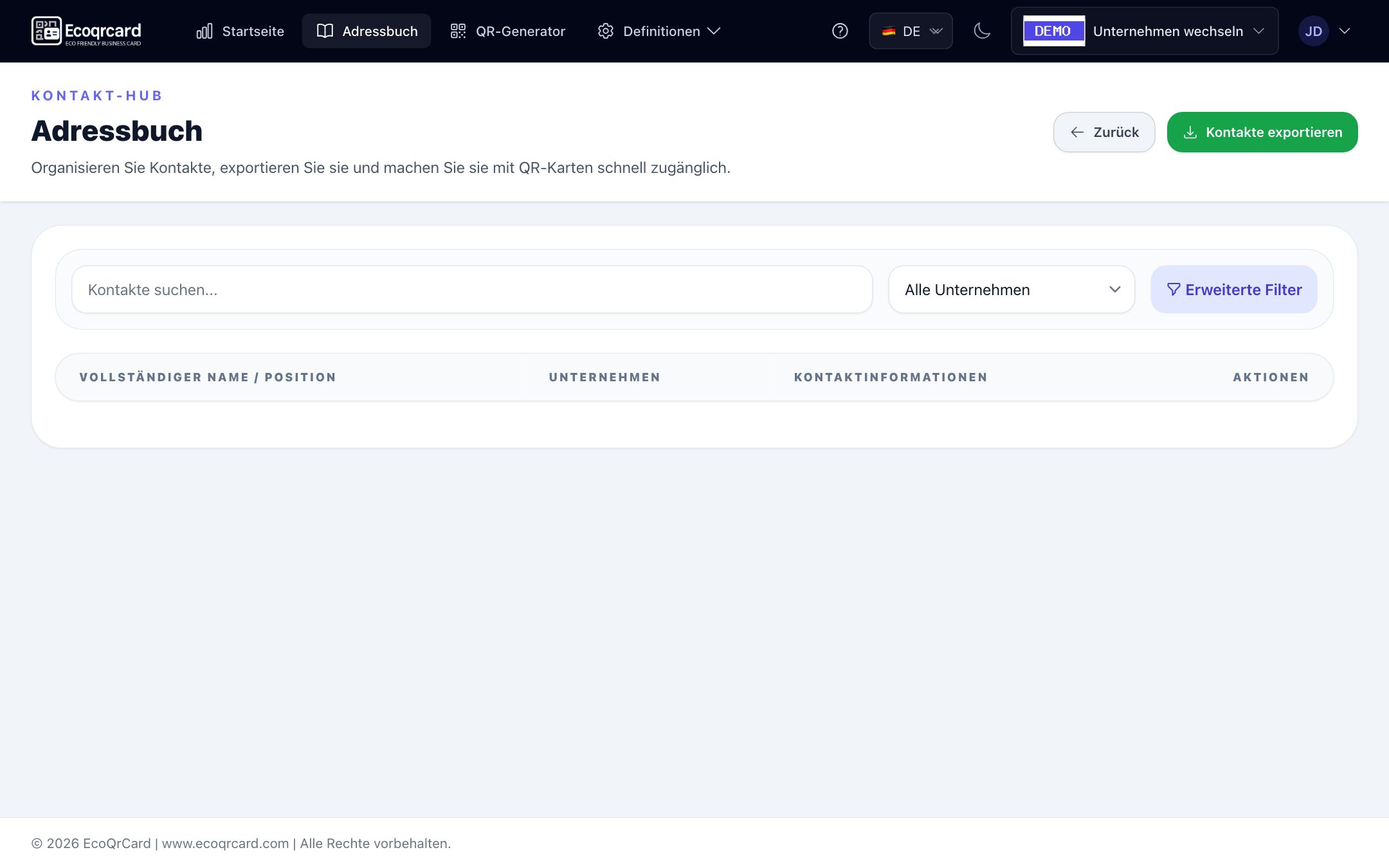
Task: Click the Kontaktinformationen column header
Action: pos(891,377)
